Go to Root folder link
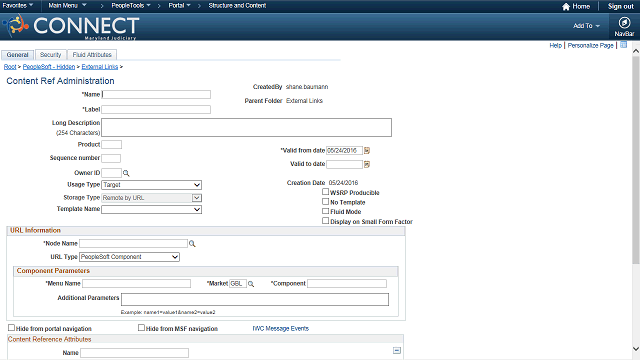Screen dimensions: 640x360 click(x=10, y=67)
